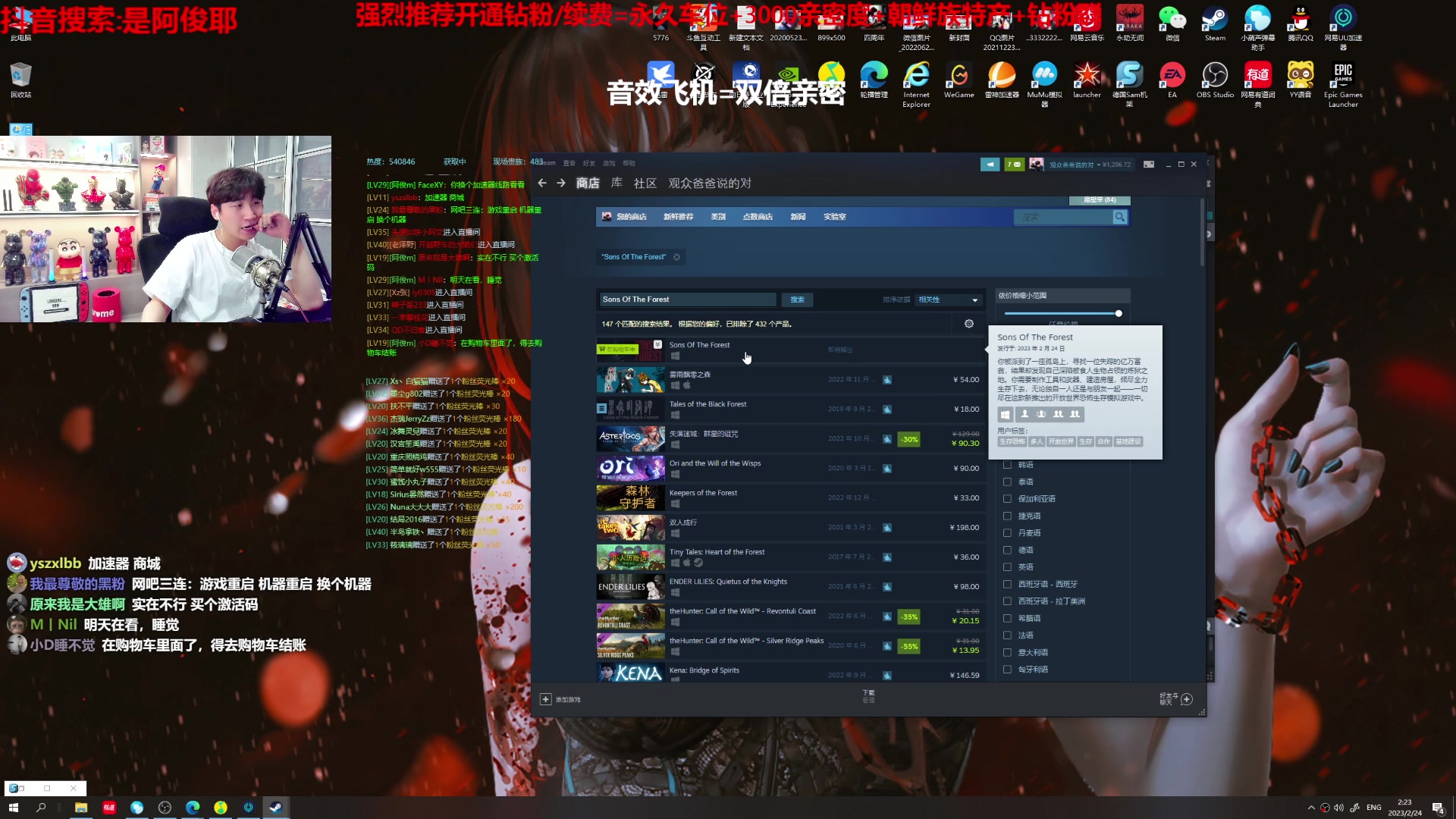
Task: Open File Explorer from taskbar
Action: [81, 808]
